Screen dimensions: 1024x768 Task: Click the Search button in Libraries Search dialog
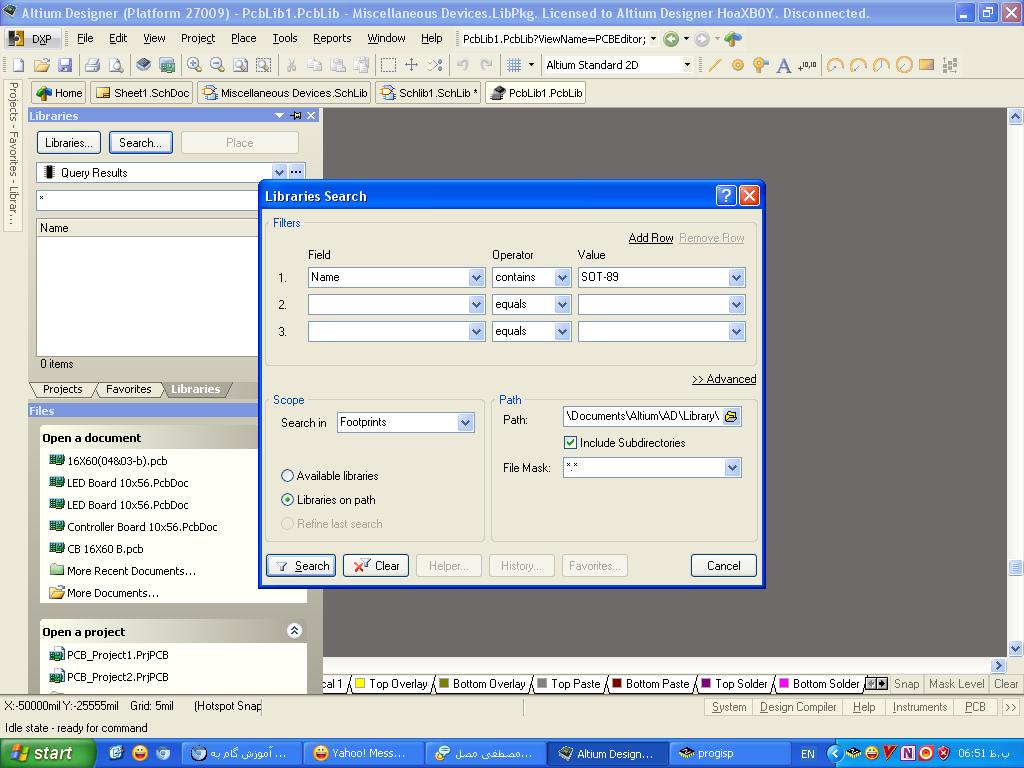coord(302,566)
